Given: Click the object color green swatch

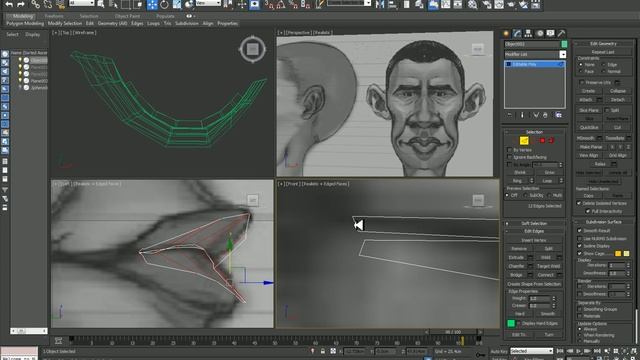Looking at the screenshot, I should coord(564,44).
